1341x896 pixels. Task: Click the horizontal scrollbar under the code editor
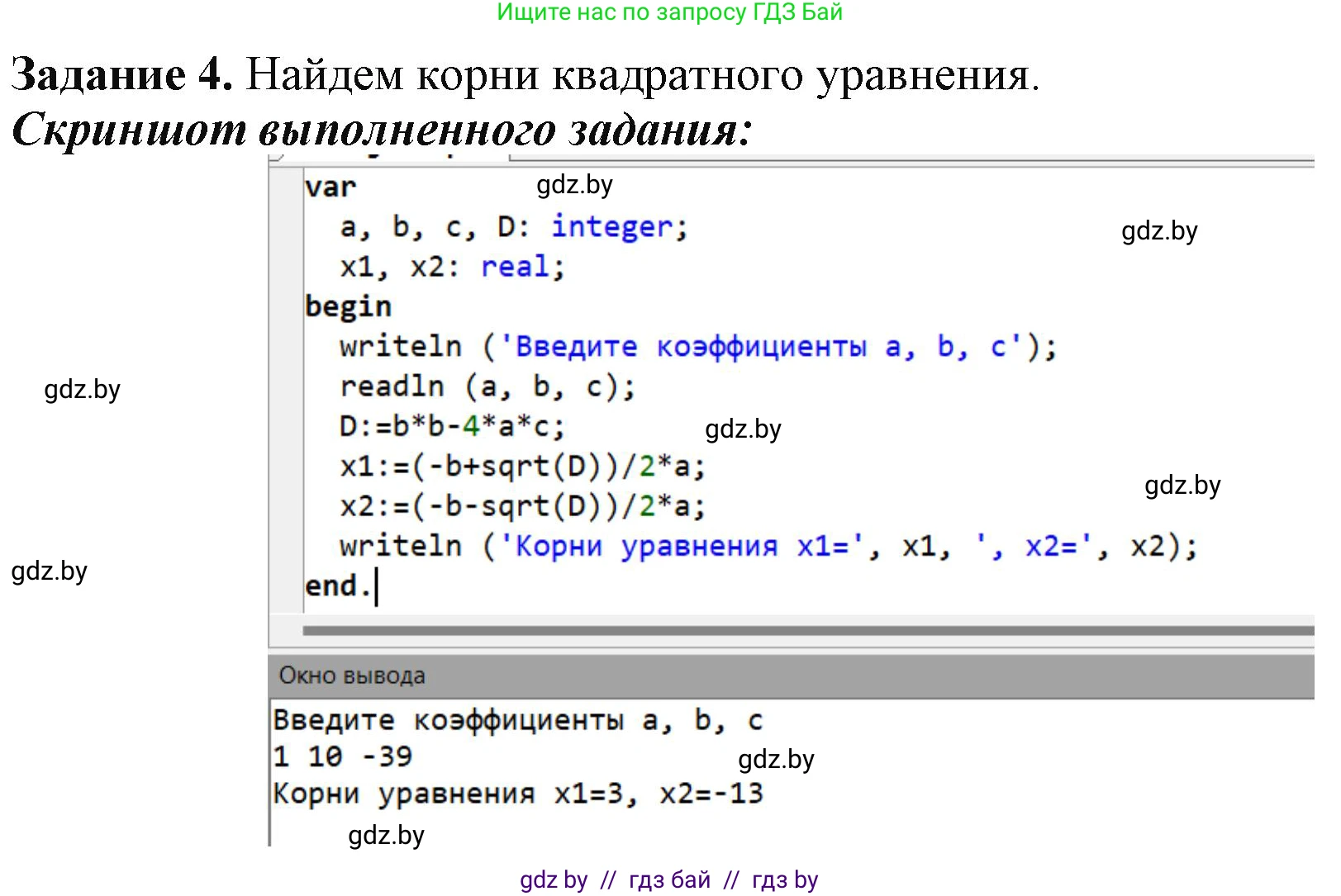[x=806, y=631]
